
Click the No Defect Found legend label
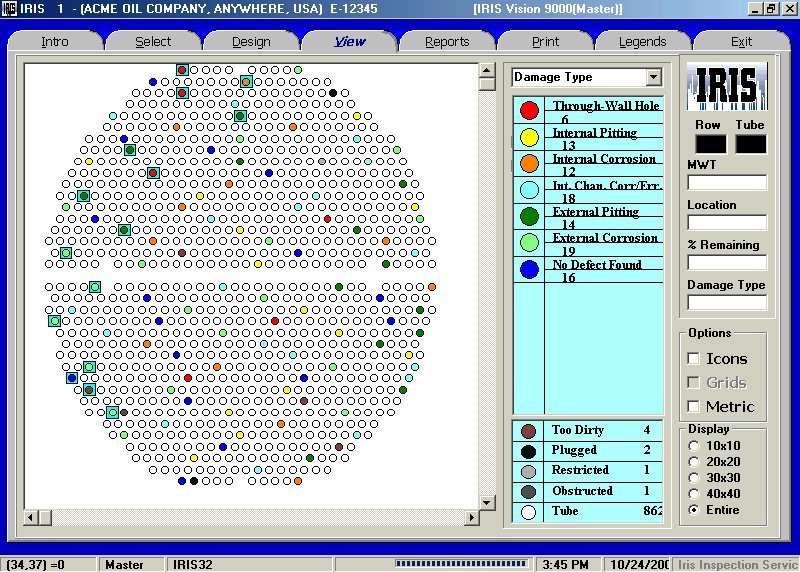[597, 264]
